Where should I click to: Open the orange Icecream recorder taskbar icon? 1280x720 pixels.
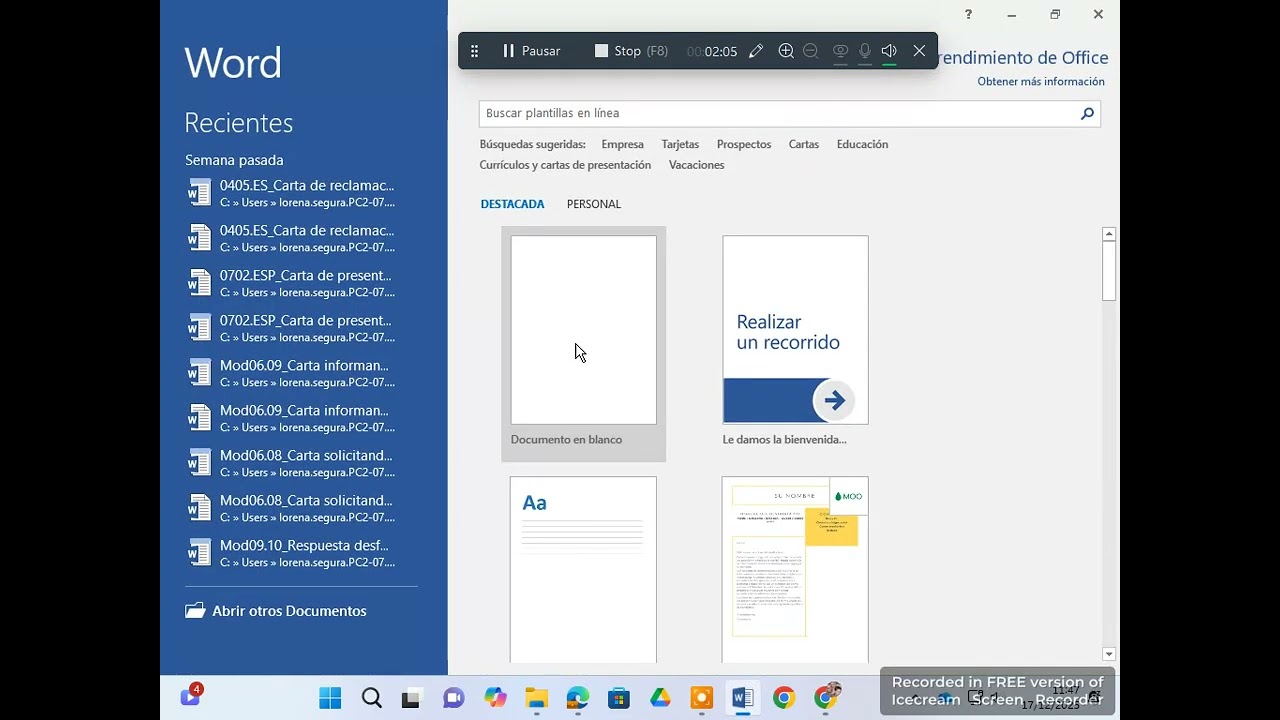point(701,698)
